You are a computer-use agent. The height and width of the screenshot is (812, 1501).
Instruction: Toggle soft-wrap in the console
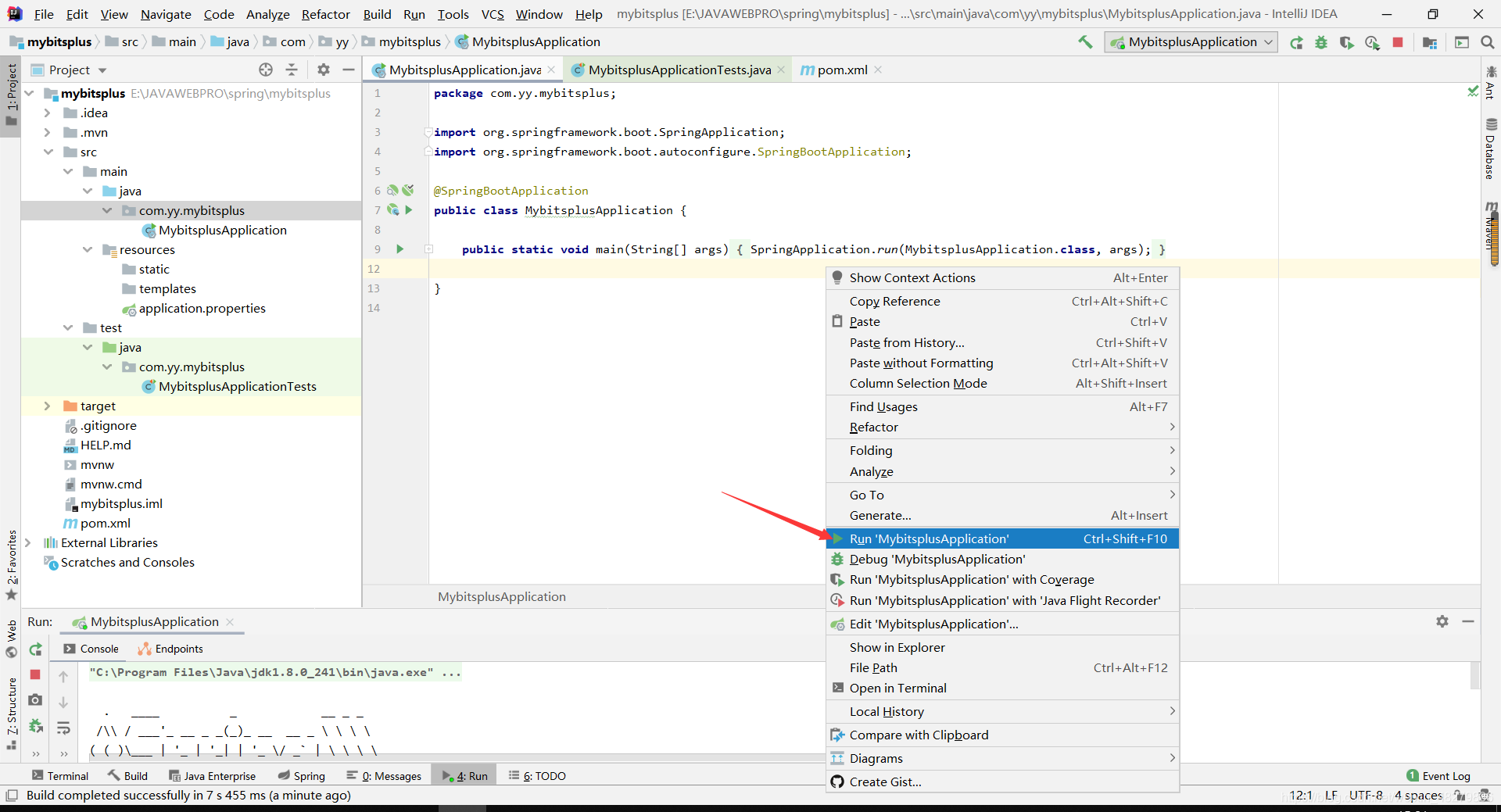pos(63,728)
